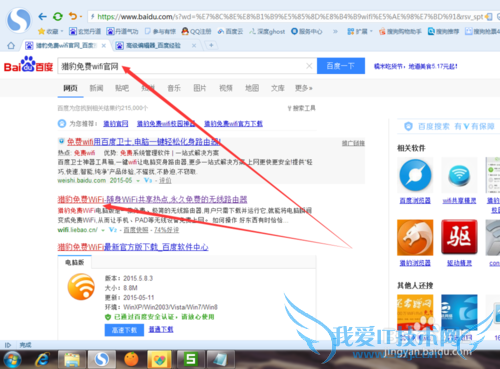Select the 新闻 search category
This screenshot has height=369, width=500.
coord(96,88)
